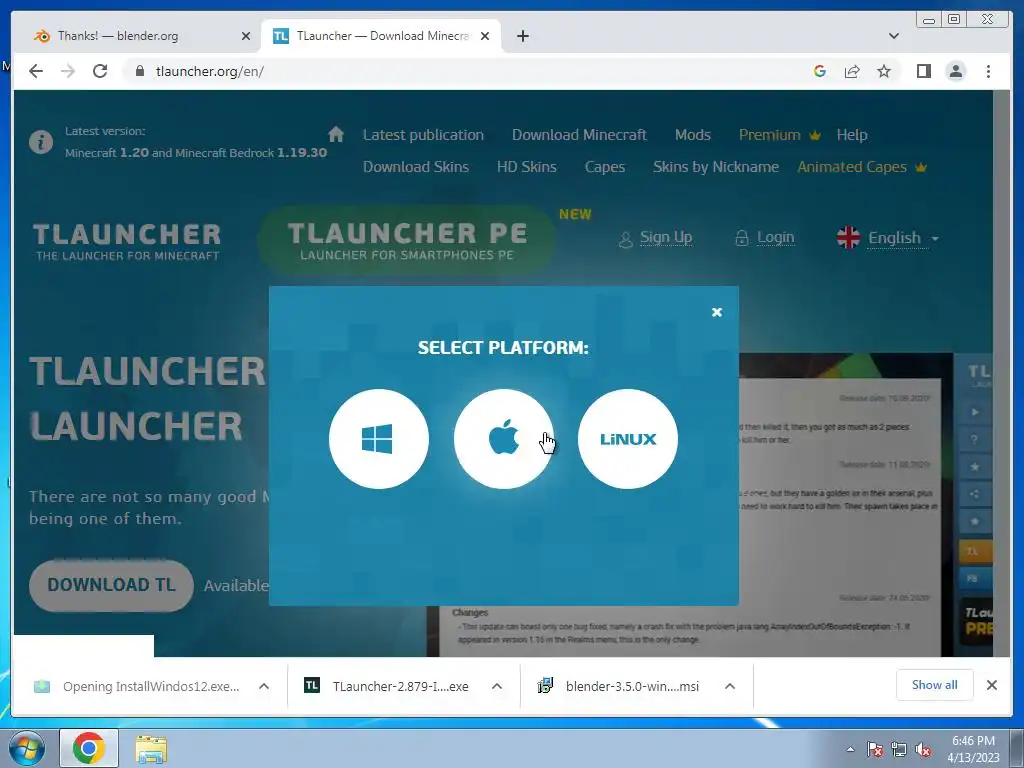Choose the Apple macOS platform icon
Image resolution: width=1024 pixels, height=768 pixels.
point(504,439)
